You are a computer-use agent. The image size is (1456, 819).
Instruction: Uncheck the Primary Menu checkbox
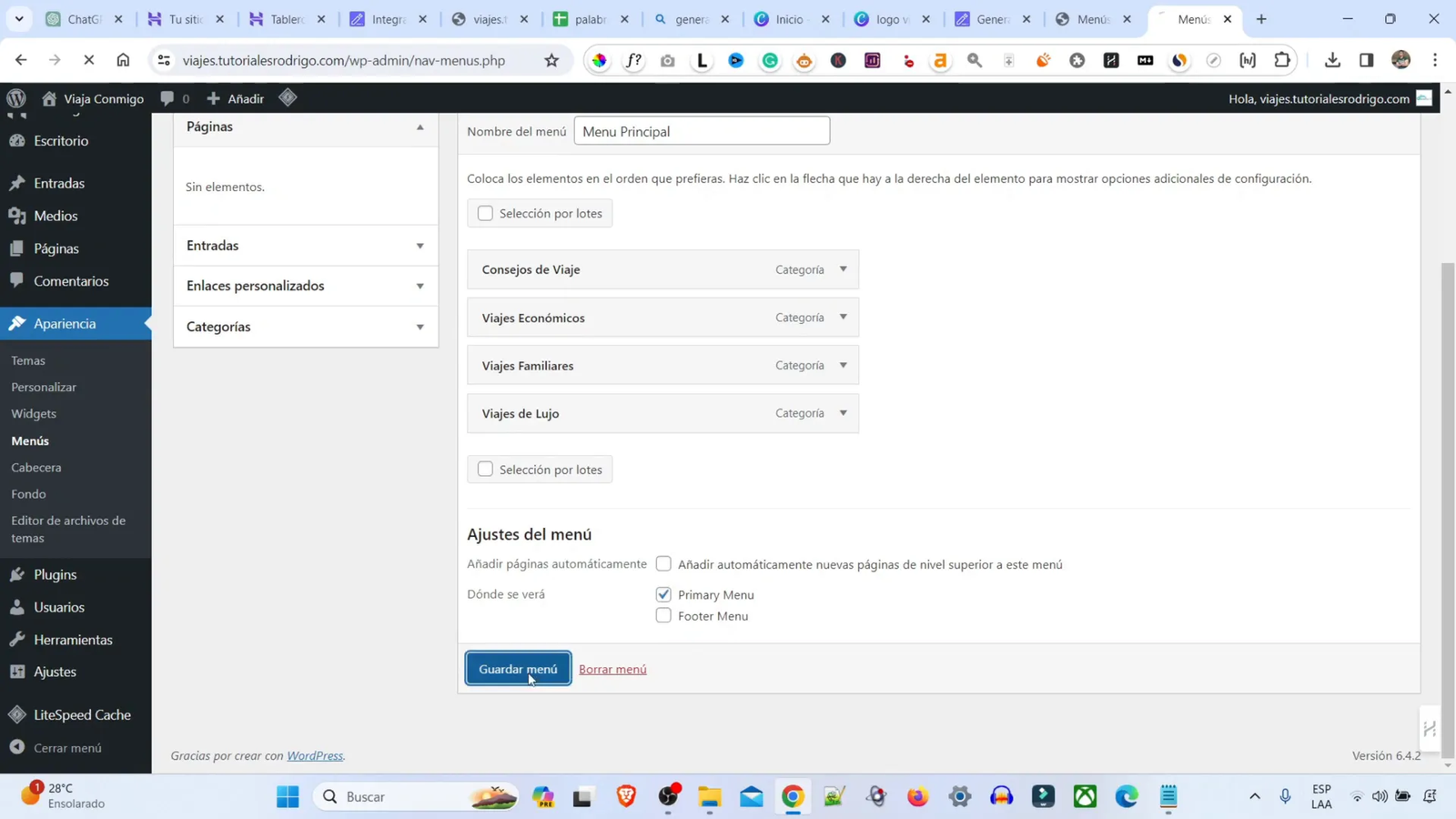(x=662, y=593)
